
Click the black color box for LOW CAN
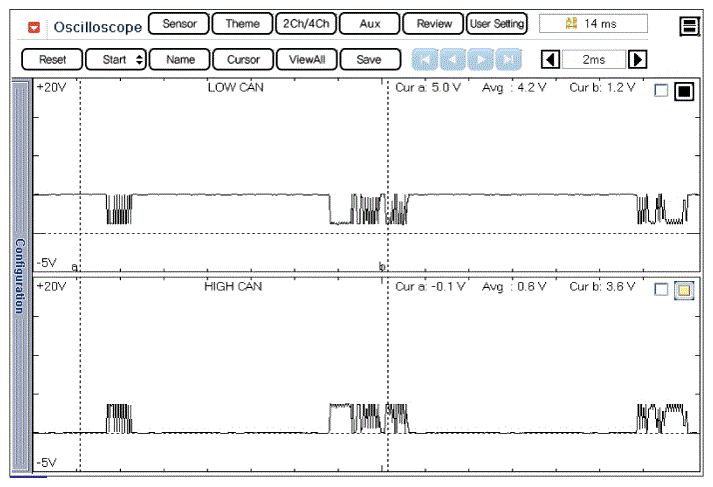[x=684, y=92]
